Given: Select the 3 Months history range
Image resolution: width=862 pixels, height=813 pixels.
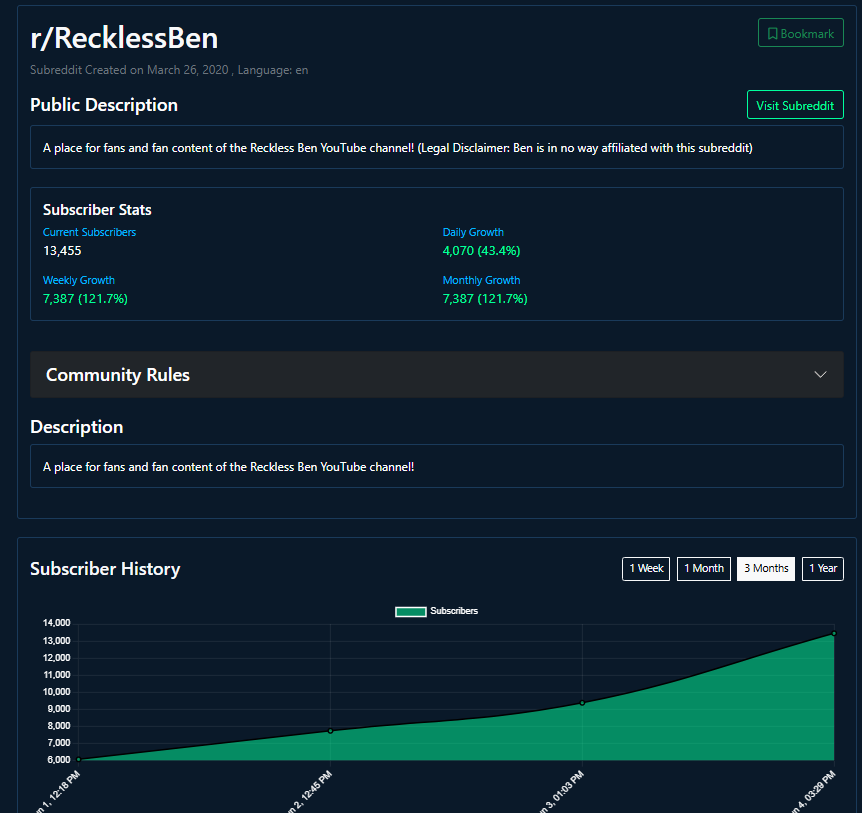Looking at the screenshot, I should click(x=766, y=568).
